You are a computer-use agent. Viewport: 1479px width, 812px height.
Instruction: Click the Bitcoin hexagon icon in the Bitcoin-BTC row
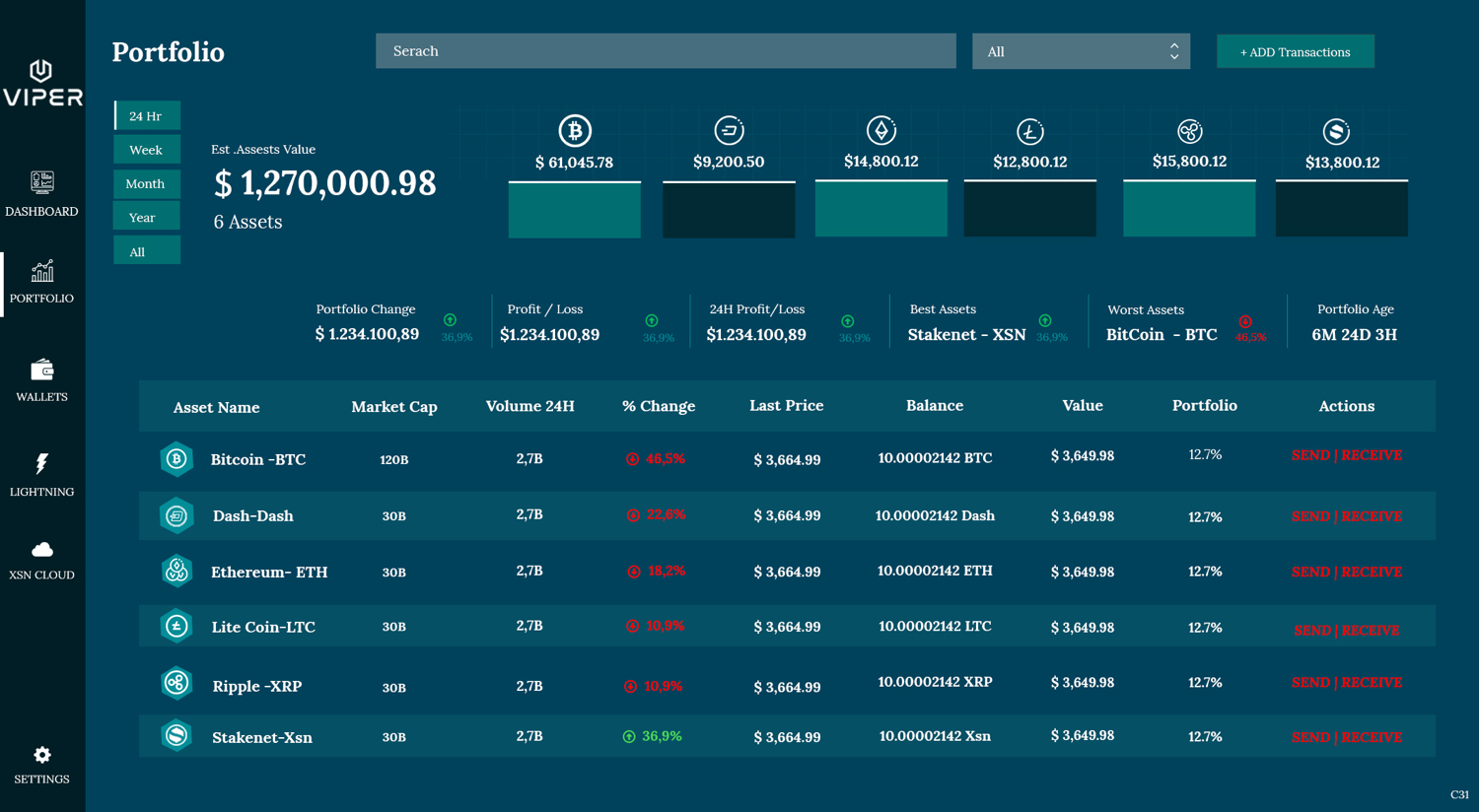click(176, 459)
